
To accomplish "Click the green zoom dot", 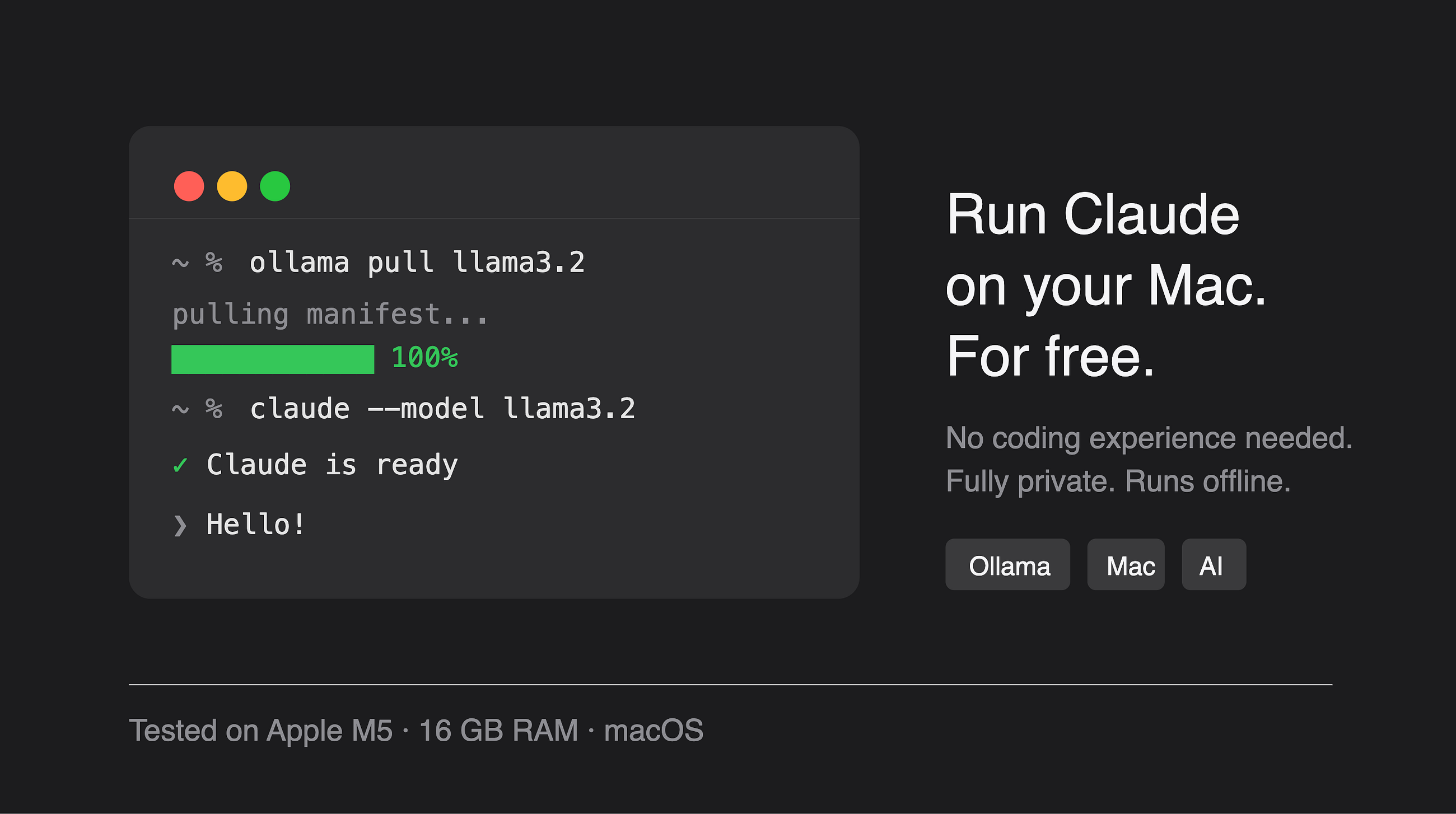I will point(275,186).
